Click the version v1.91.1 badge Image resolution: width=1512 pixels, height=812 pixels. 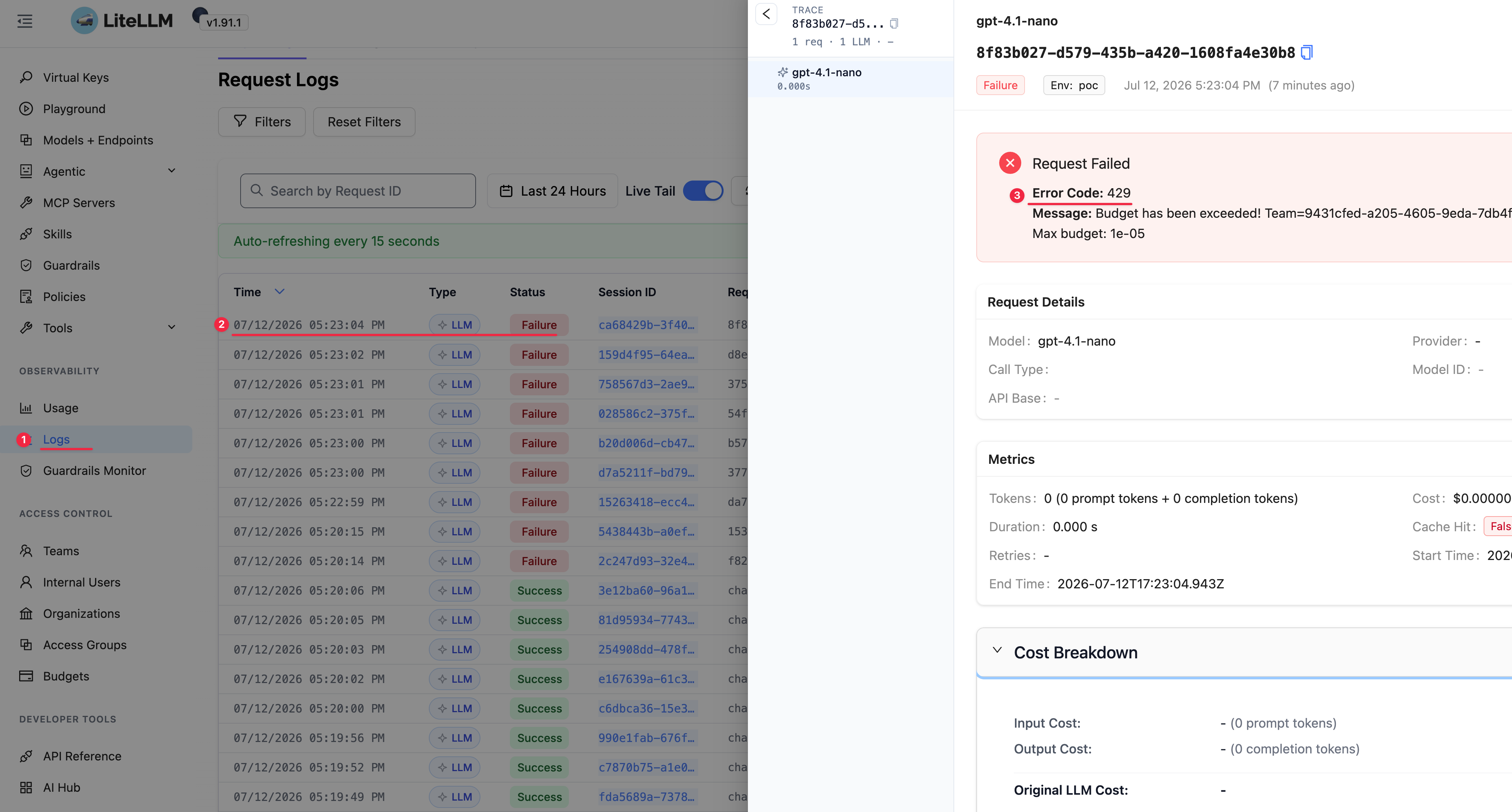(x=224, y=22)
